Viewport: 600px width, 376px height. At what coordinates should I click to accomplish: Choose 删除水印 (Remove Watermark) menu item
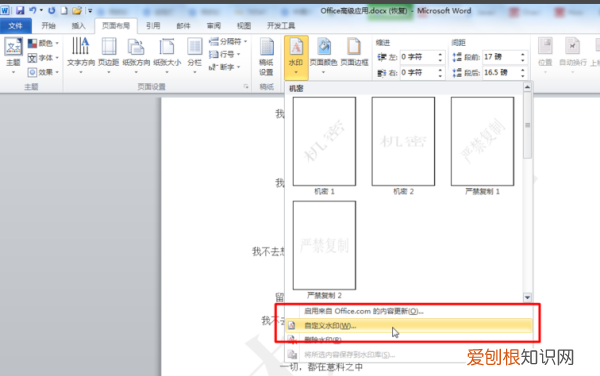[409, 339]
